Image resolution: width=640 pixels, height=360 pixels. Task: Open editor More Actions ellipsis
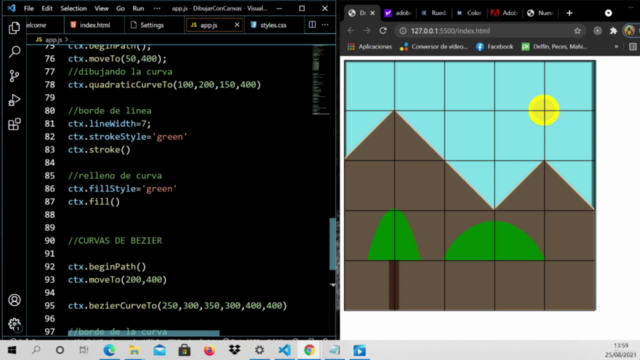(325, 24)
